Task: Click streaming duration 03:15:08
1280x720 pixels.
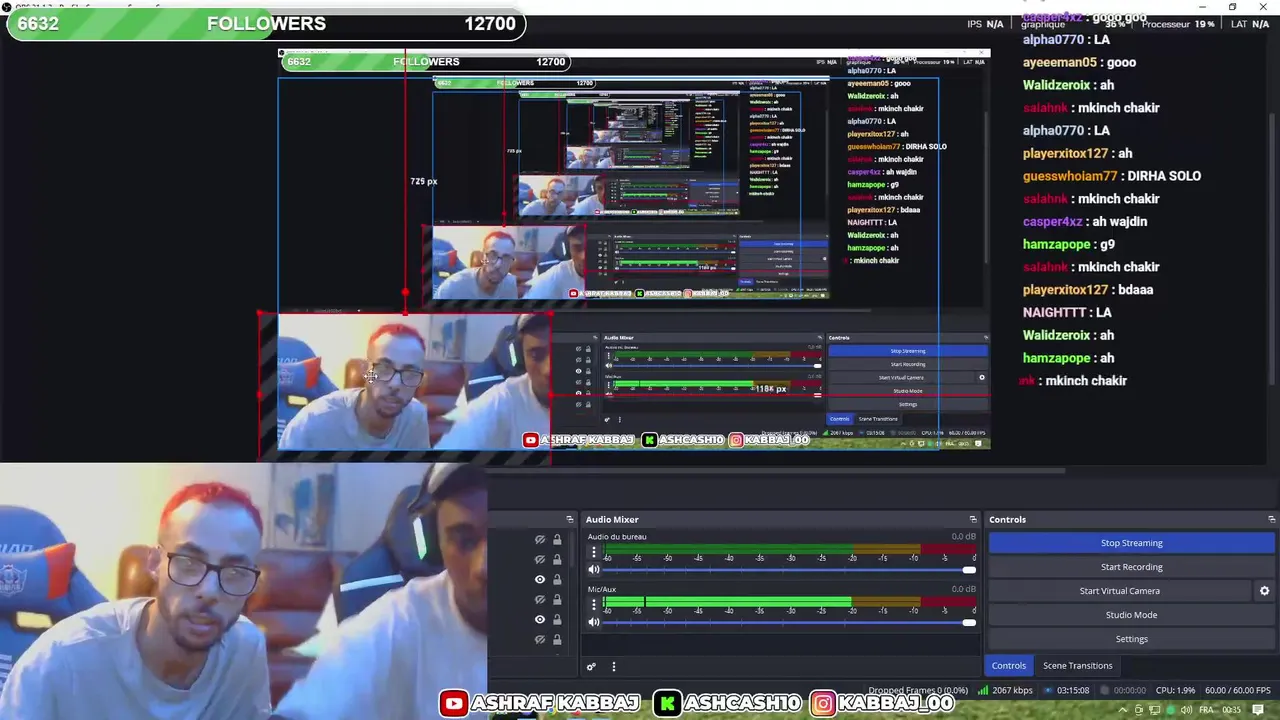Action: (1066, 690)
